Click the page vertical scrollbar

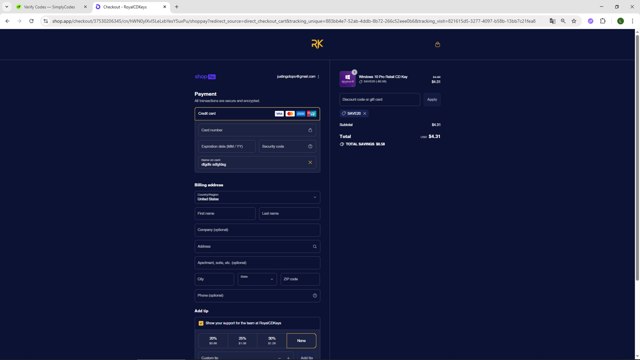(637, 157)
